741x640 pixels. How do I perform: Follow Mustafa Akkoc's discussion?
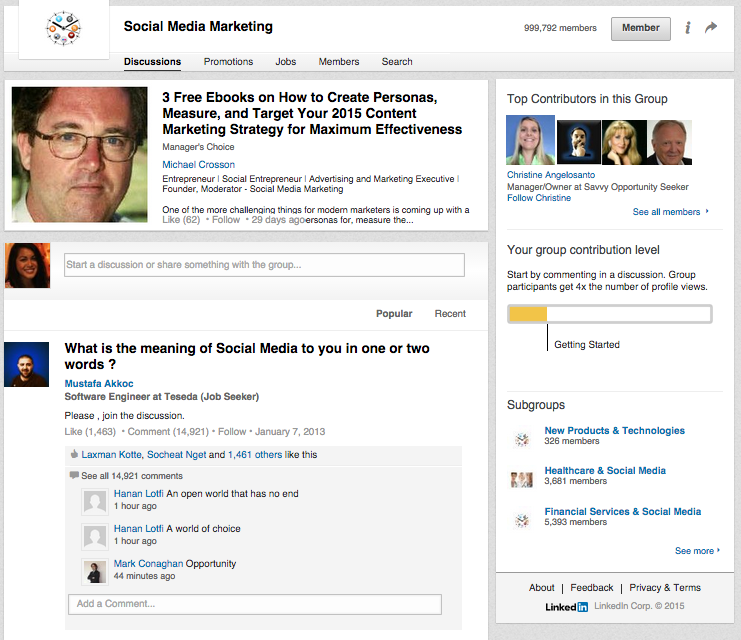click(x=232, y=432)
